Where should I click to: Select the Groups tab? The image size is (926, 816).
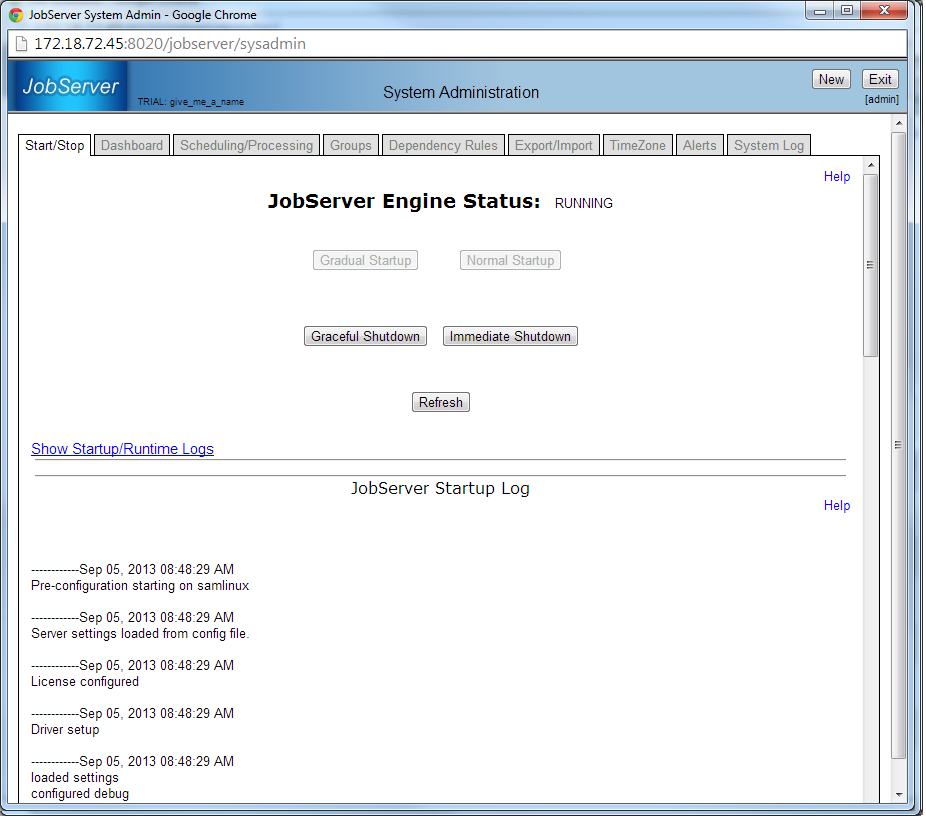[351, 145]
